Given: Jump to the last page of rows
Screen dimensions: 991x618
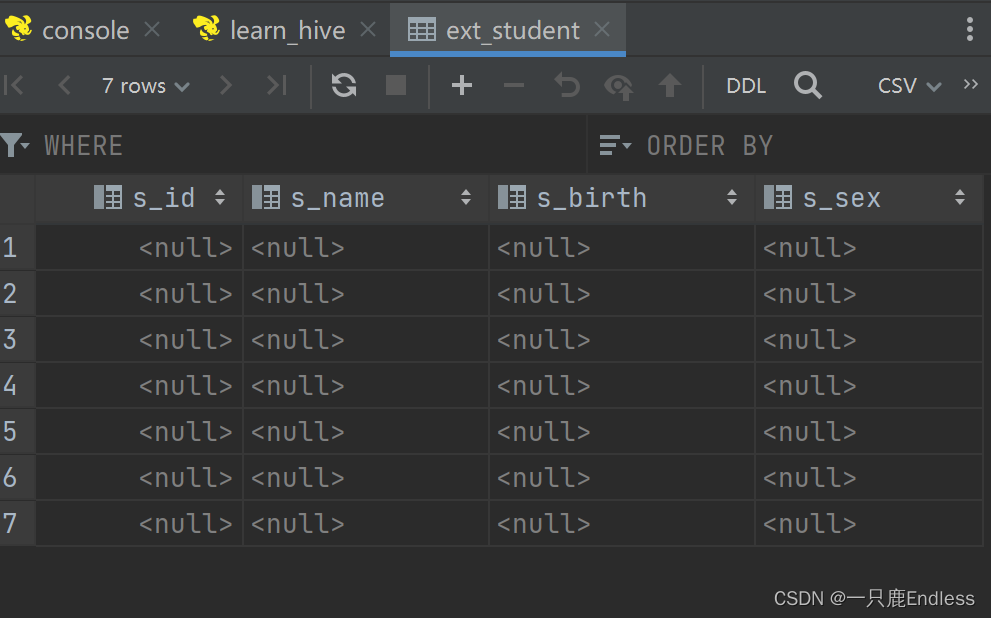Looking at the screenshot, I should (x=277, y=85).
